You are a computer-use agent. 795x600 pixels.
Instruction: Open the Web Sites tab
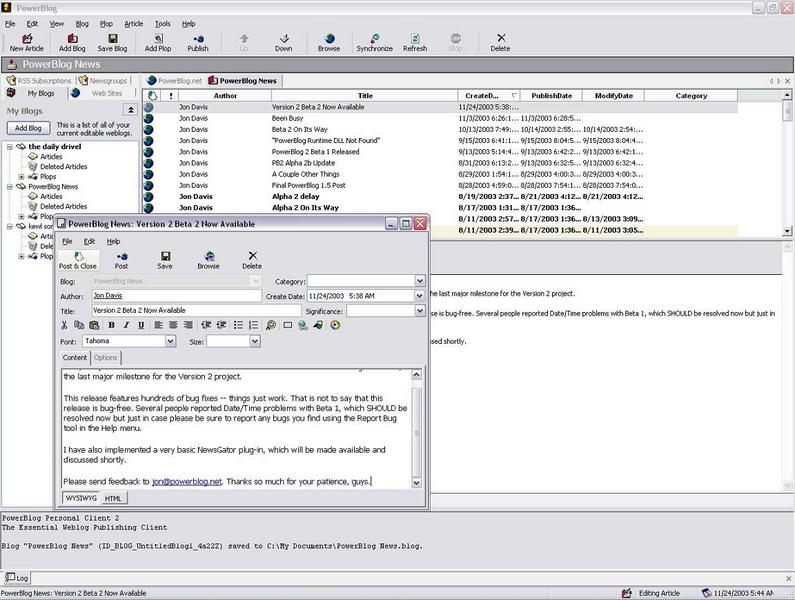point(101,93)
